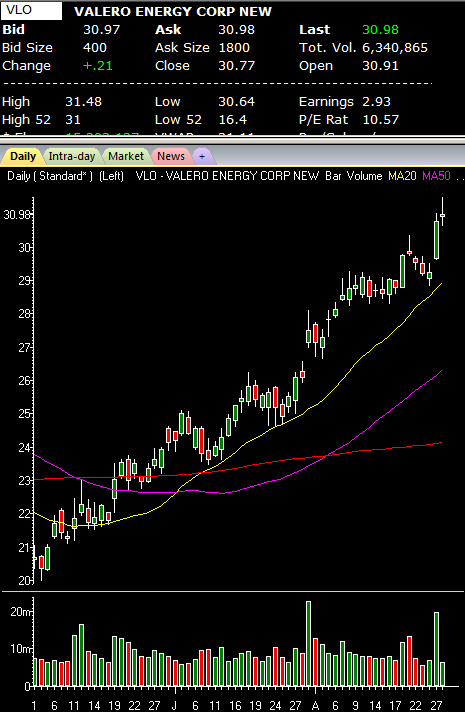Switch to the Daily tab

pyautogui.click(x=23, y=156)
